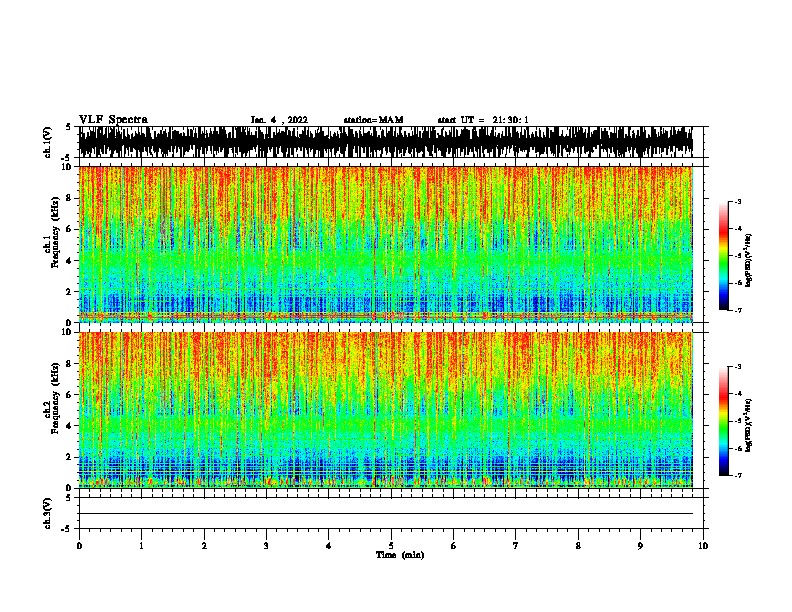Click the flat line in ch.3(V) panel
Viewport: 792px width, 612px height.
coord(385,514)
